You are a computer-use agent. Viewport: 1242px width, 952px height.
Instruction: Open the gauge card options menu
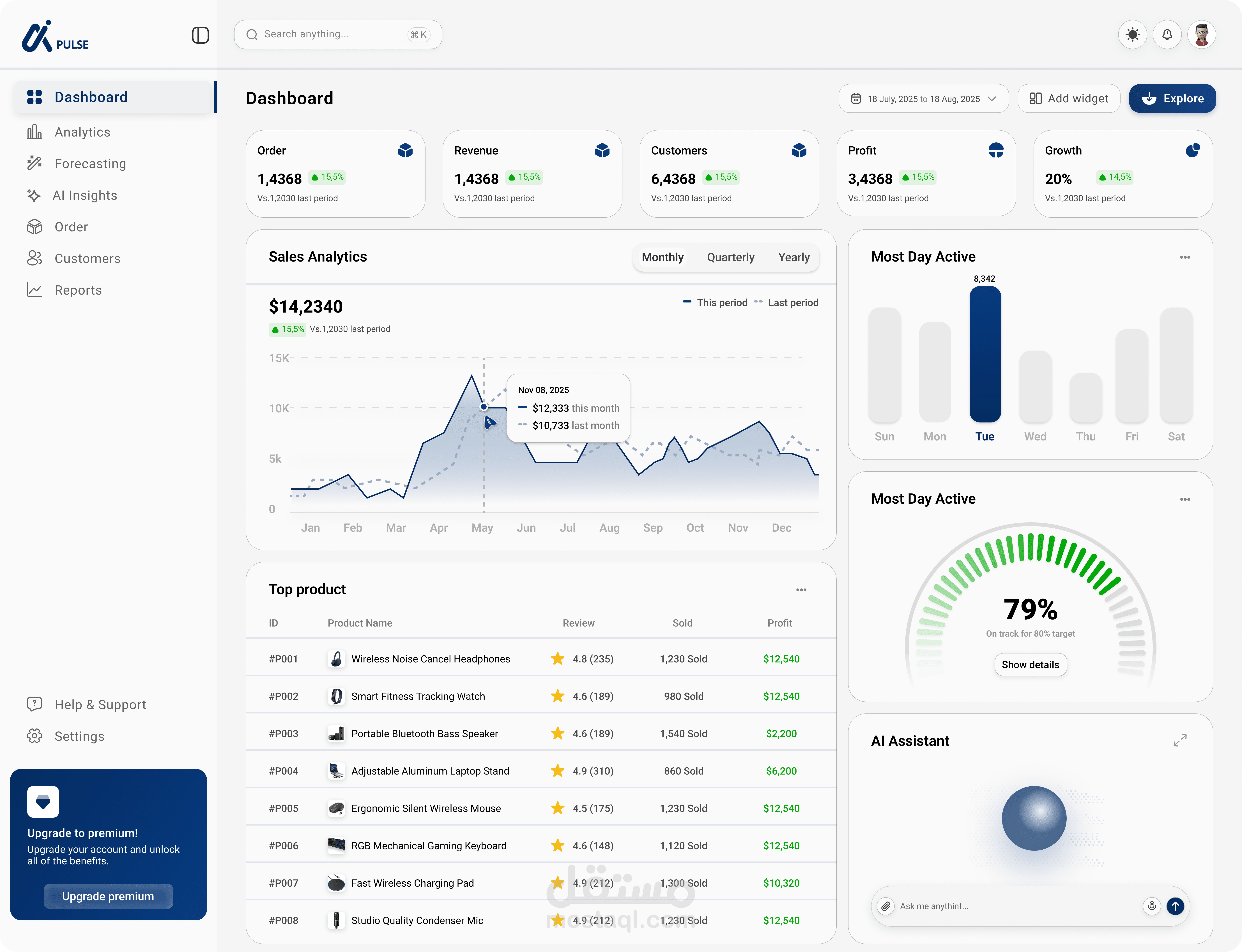click(1185, 499)
